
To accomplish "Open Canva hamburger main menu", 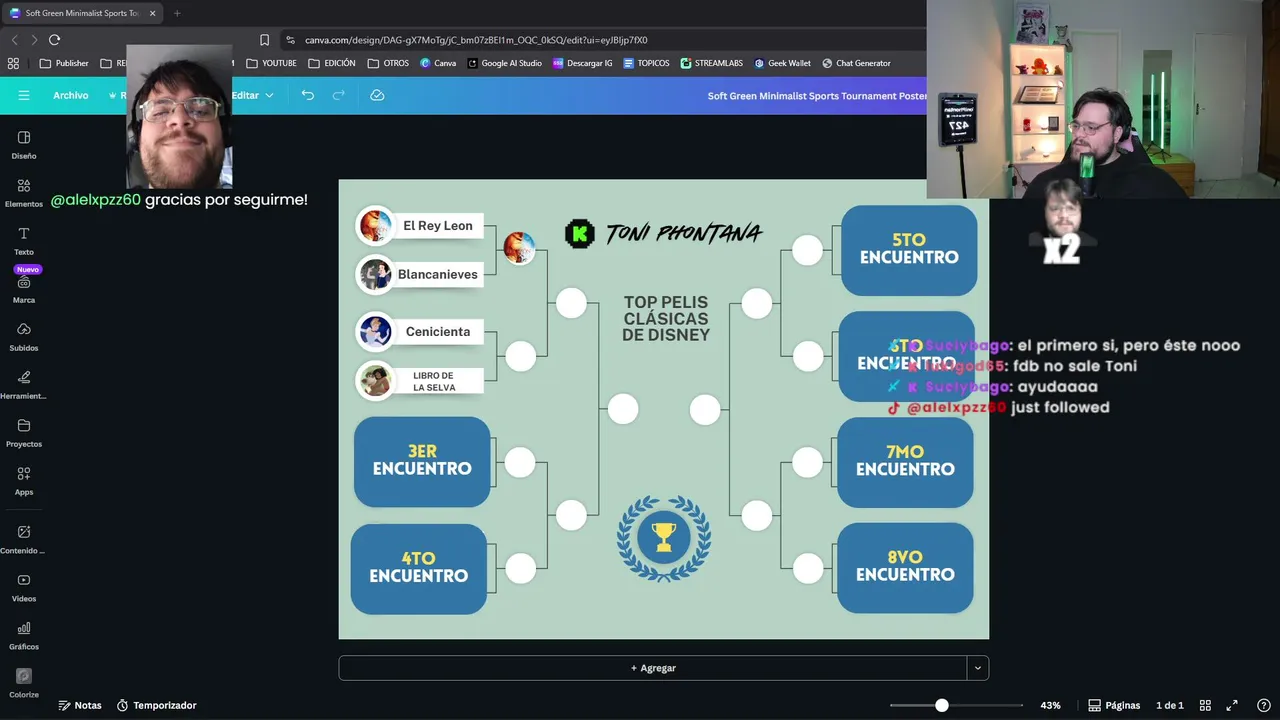I will (x=24, y=95).
